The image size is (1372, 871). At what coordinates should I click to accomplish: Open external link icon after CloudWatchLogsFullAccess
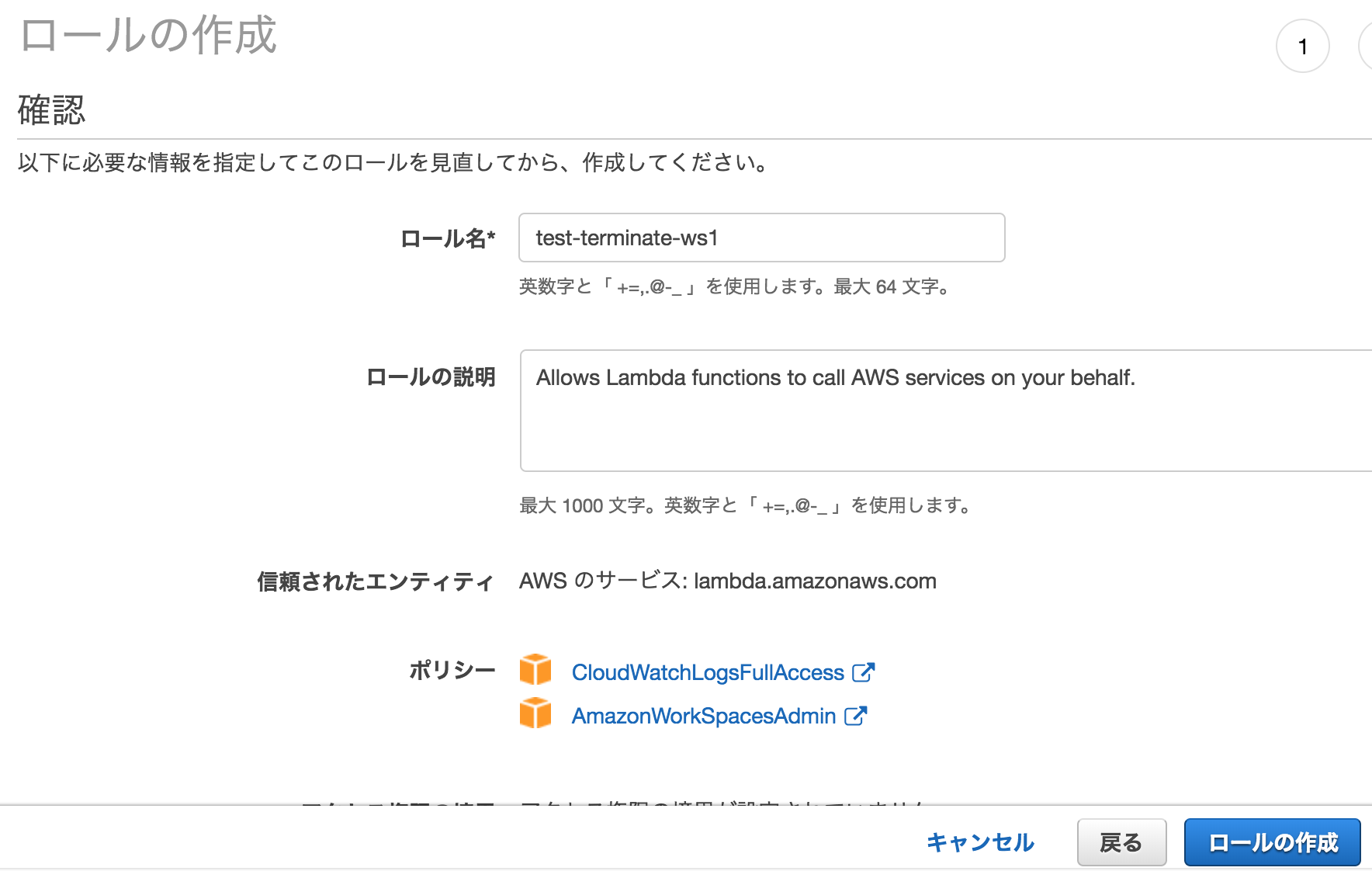[x=864, y=672]
